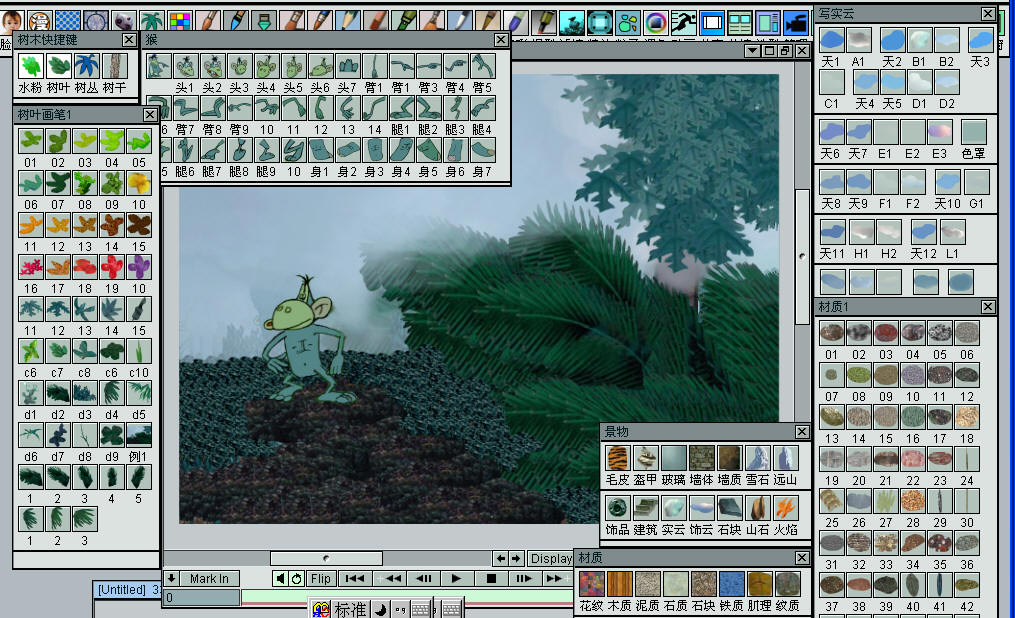Choose the 木质 wood material swatch

[619, 584]
